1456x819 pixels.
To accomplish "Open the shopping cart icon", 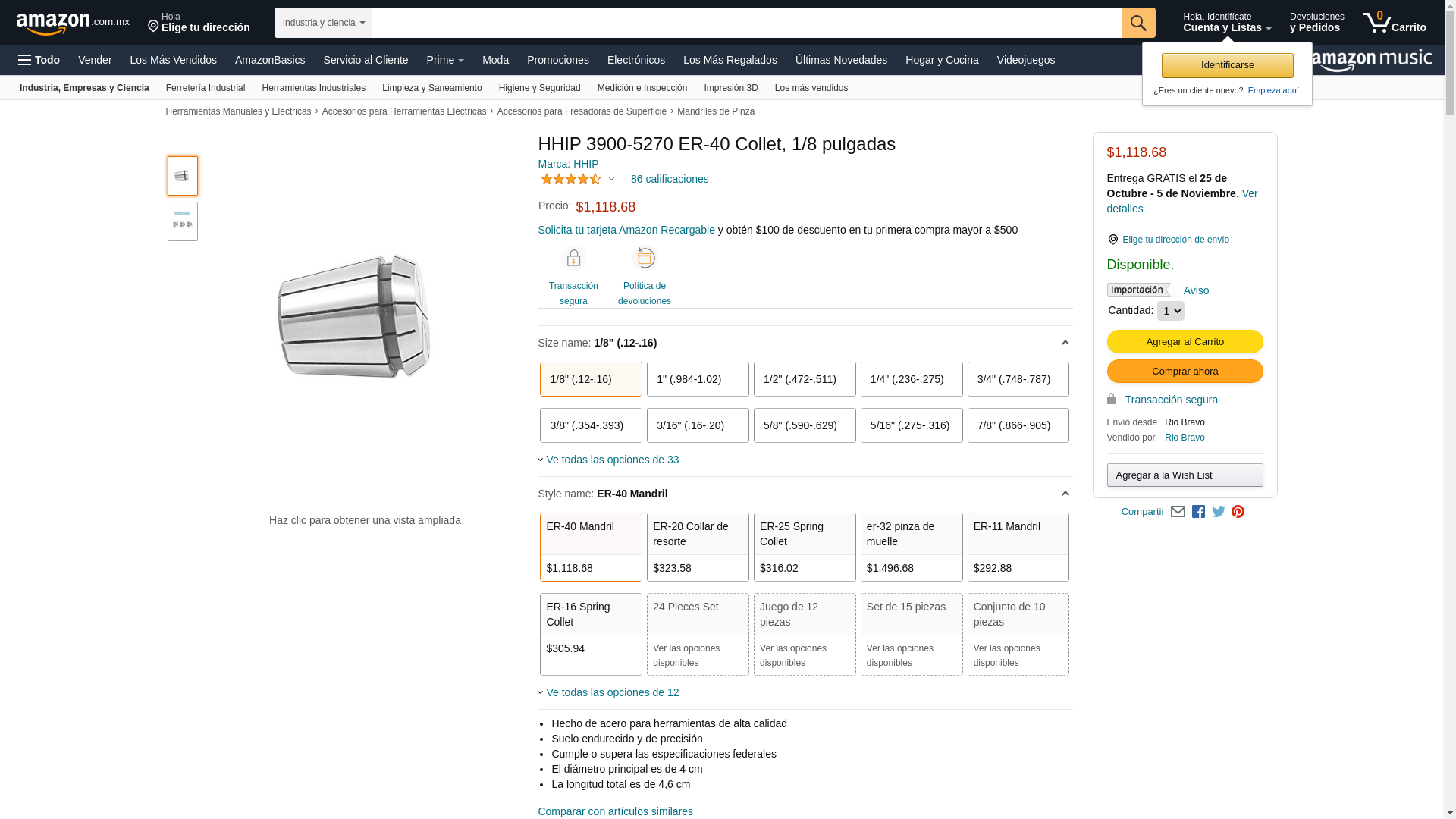I will pos(1393,23).
